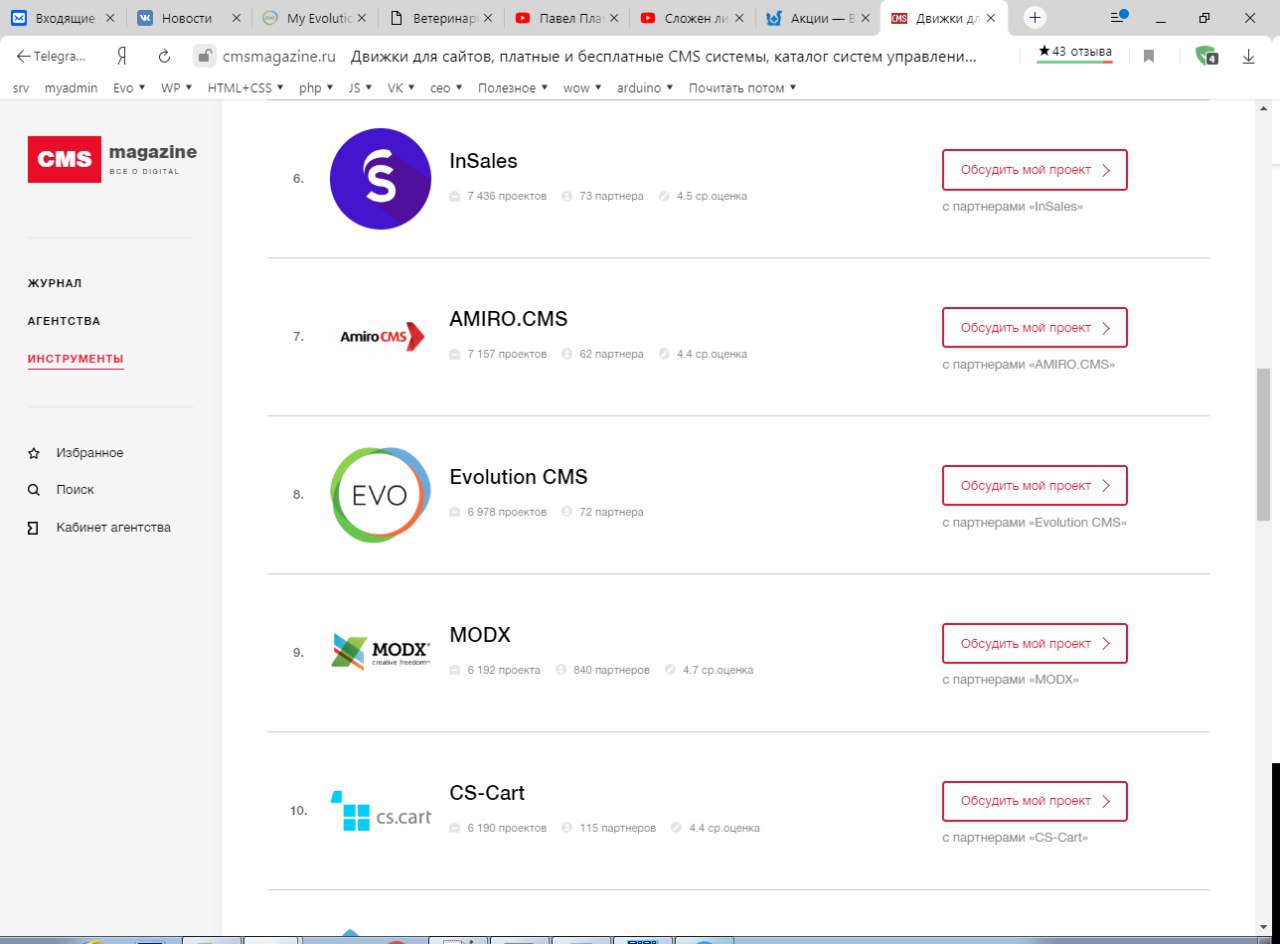Image resolution: width=1280 pixels, height=944 pixels.
Task: Expand the arduino bookmarks folder
Action: click(x=645, y=88)
